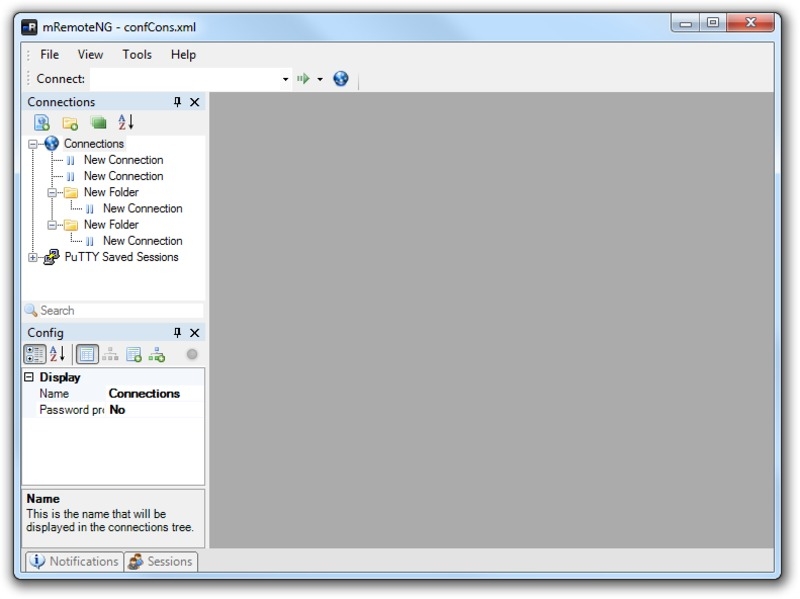Toggle Alphabetical sort in Config panel

point(57,354)
